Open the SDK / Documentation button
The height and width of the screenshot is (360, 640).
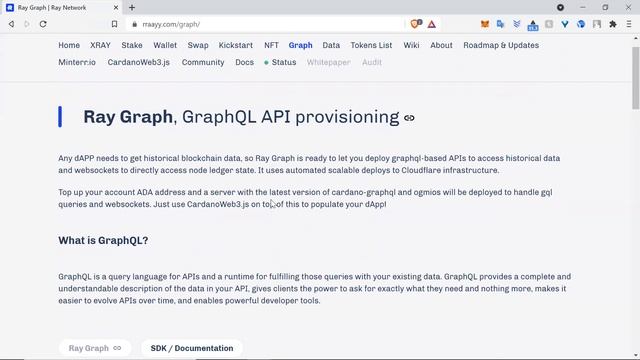[192, 348]
